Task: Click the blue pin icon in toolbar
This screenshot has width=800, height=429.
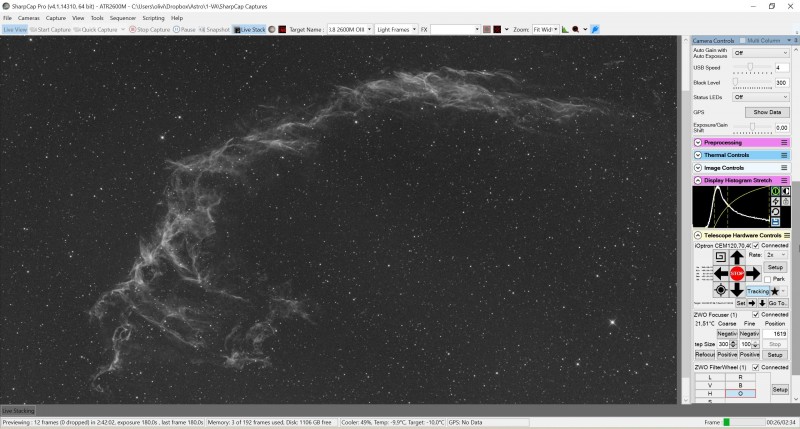Action: (x=595, y=30)
